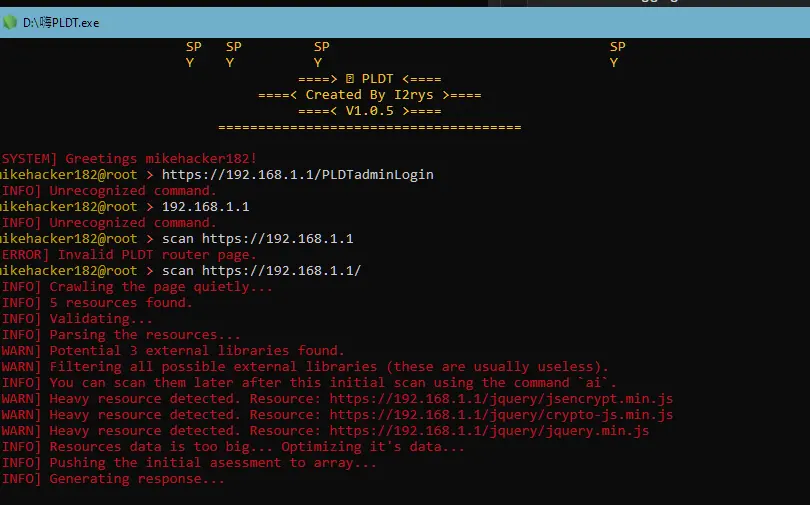Click the 'Created By I2rys' banner line

[x=370, y=95]
